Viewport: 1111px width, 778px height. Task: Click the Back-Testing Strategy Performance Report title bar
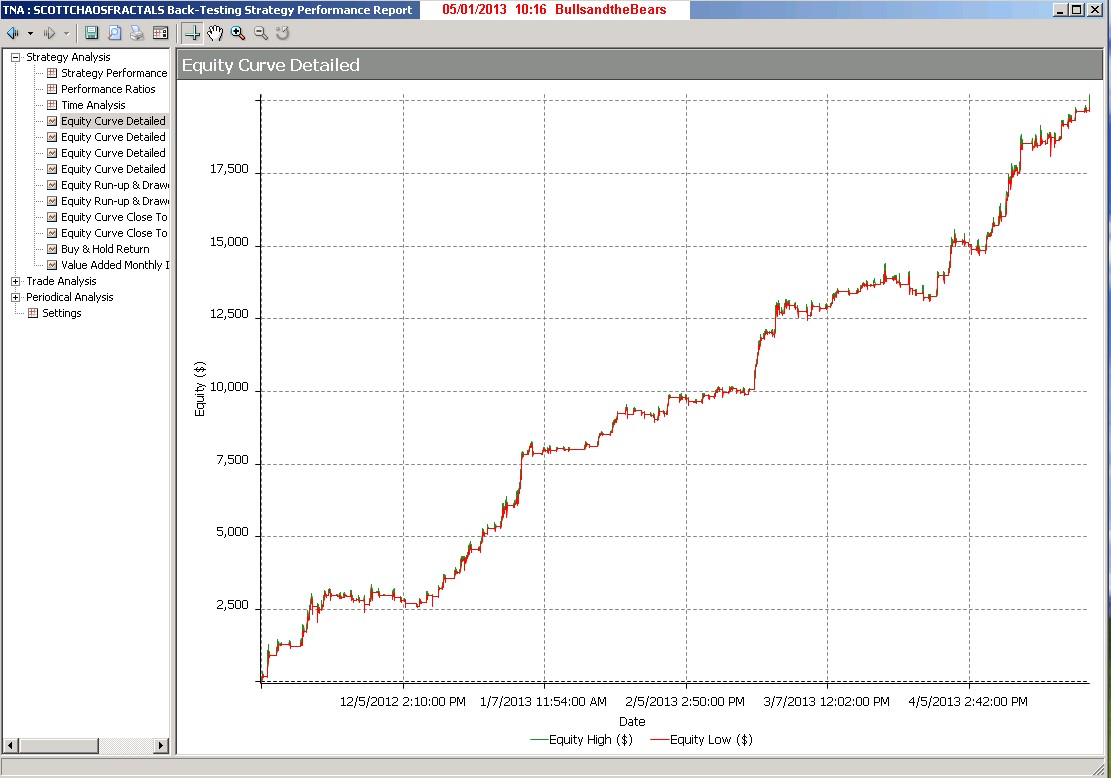pyautogui.click(x=207, y=10)
